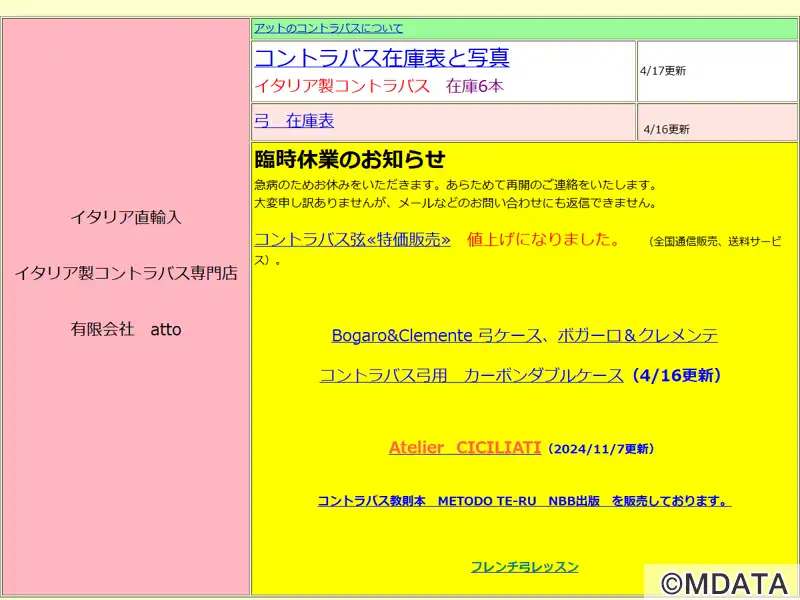Screen dimensions: 800x600
Task: Select (全国通信販売、送料サービス) note
Action: click(x=518, y=251)
